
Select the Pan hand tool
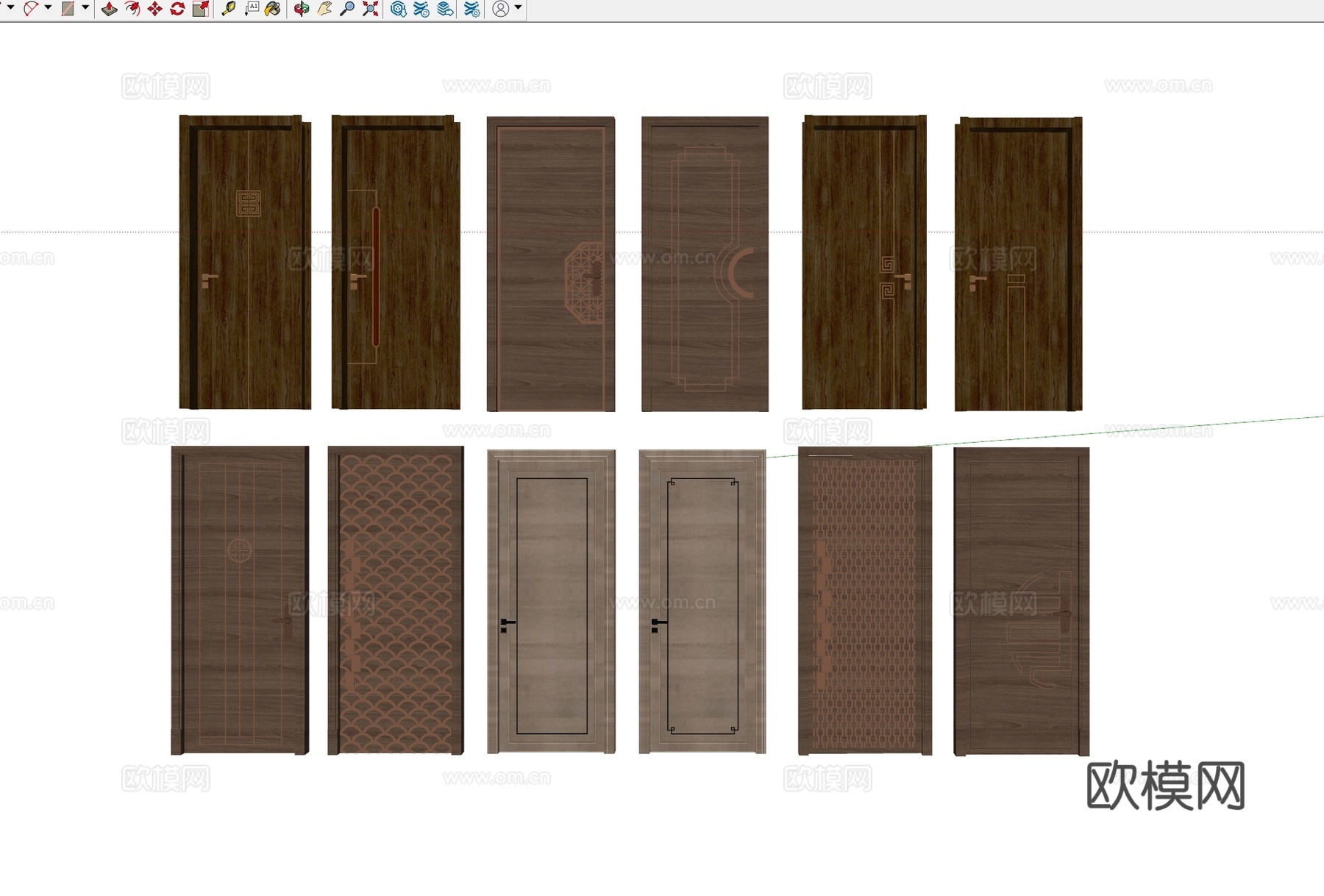tap(324, 9)
